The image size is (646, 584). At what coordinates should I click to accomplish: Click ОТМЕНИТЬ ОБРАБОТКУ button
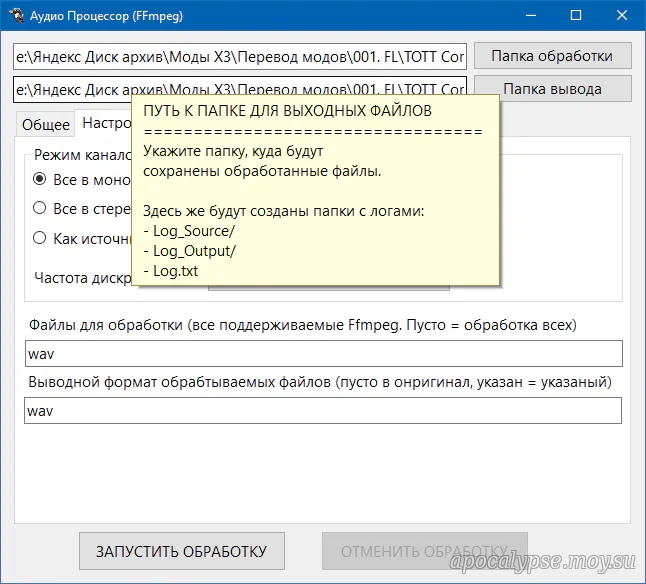[425, 551]
